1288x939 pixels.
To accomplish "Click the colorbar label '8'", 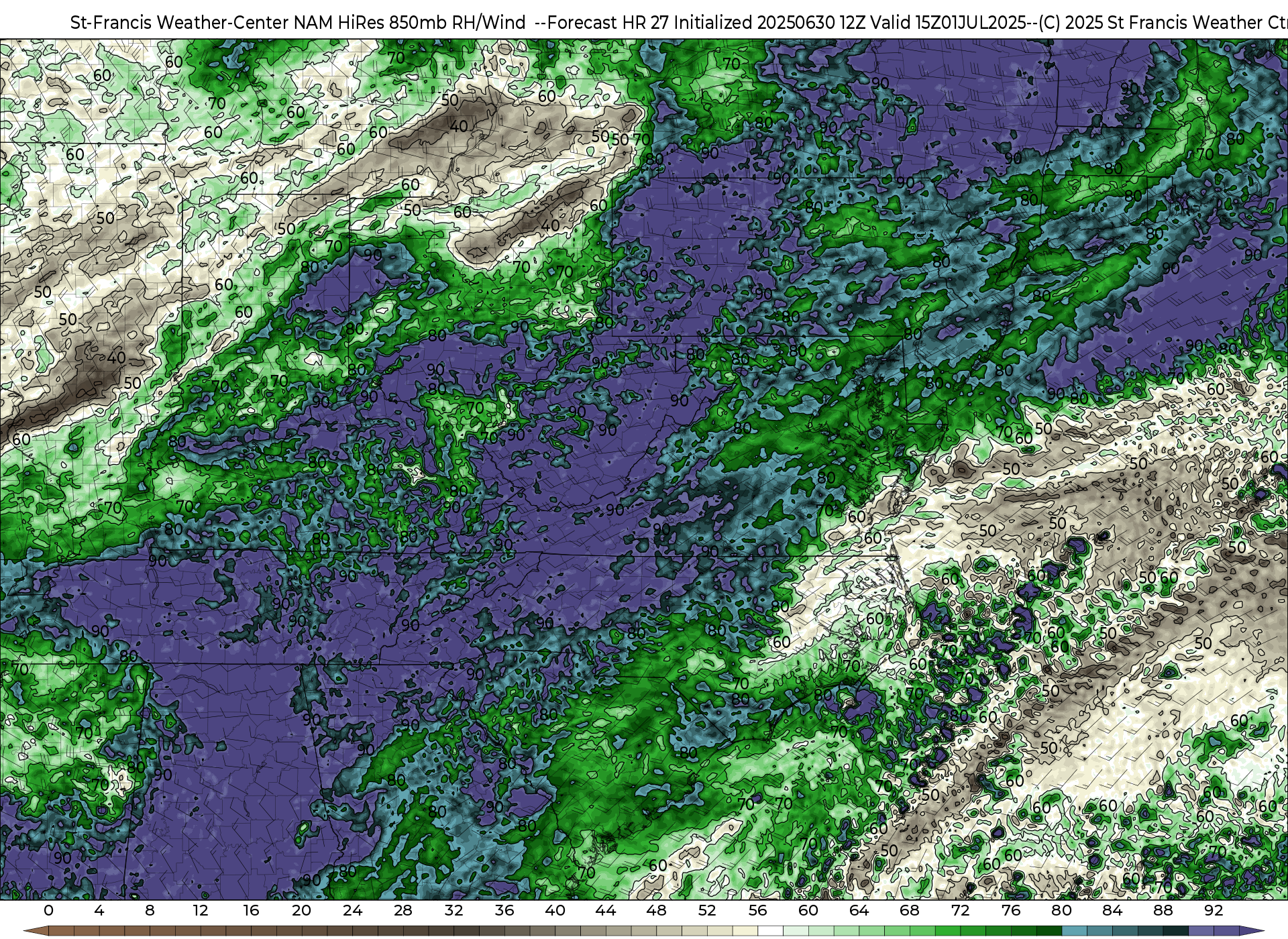I will 150,910.
